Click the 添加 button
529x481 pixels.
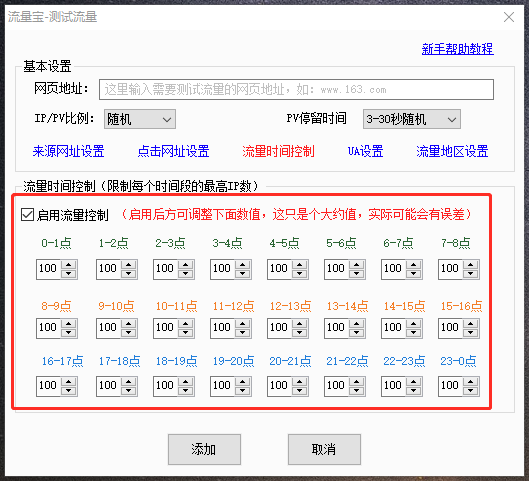204,449
